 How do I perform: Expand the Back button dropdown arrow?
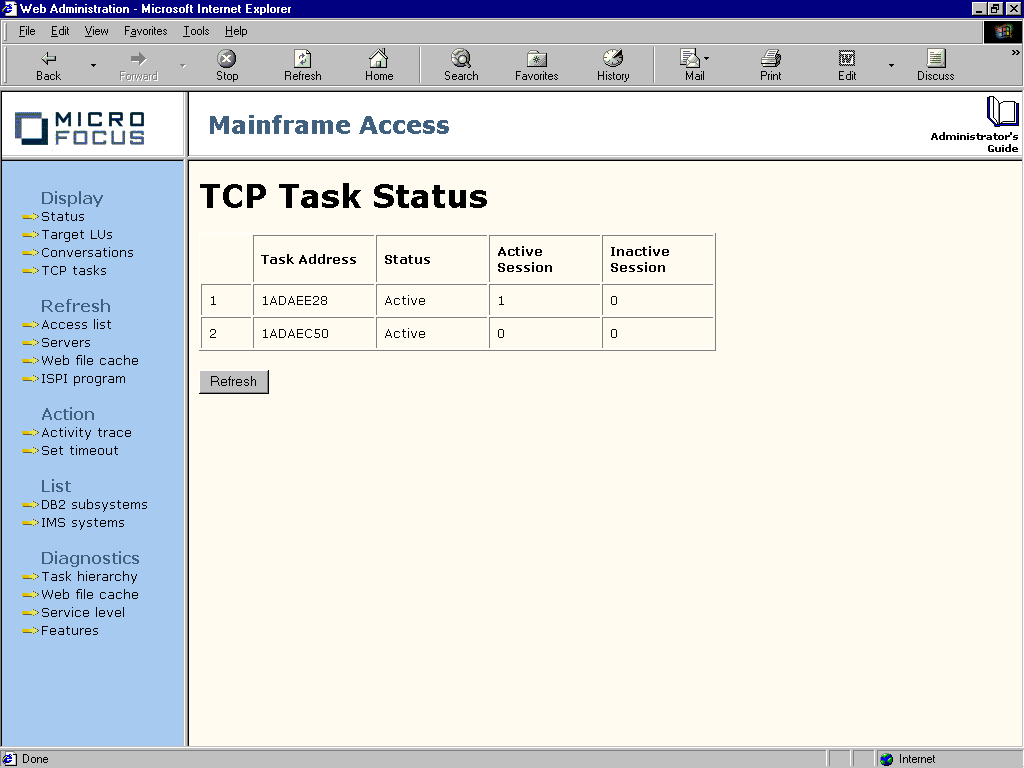point(93,64)
